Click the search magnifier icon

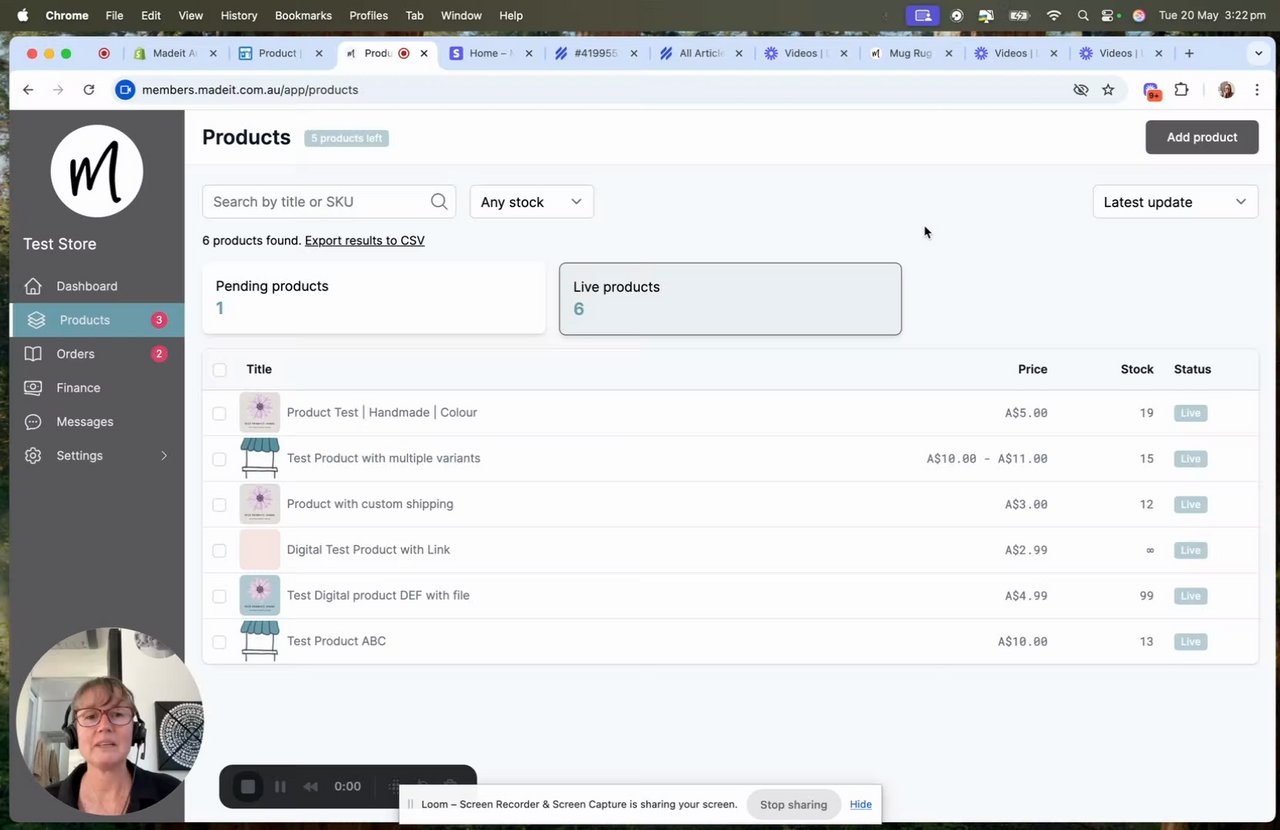(439, 201)
